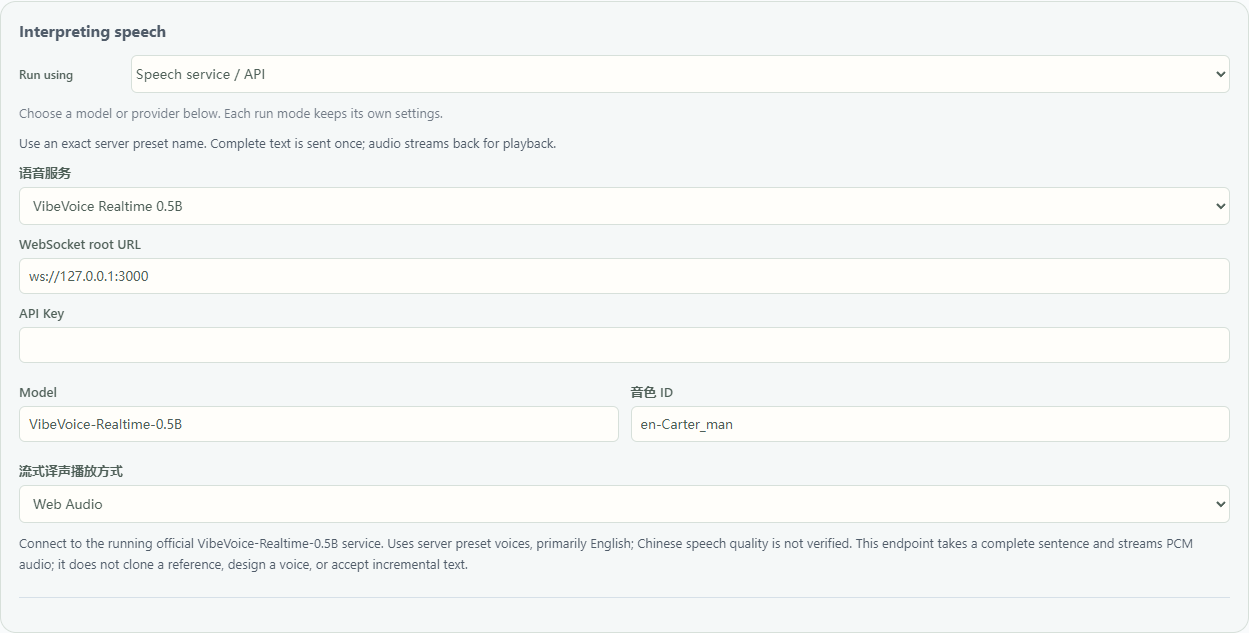Open the 流式译声播放方式 Web Audio dropdown
This screenshot has width=1249, height=633.
point(624,504)
